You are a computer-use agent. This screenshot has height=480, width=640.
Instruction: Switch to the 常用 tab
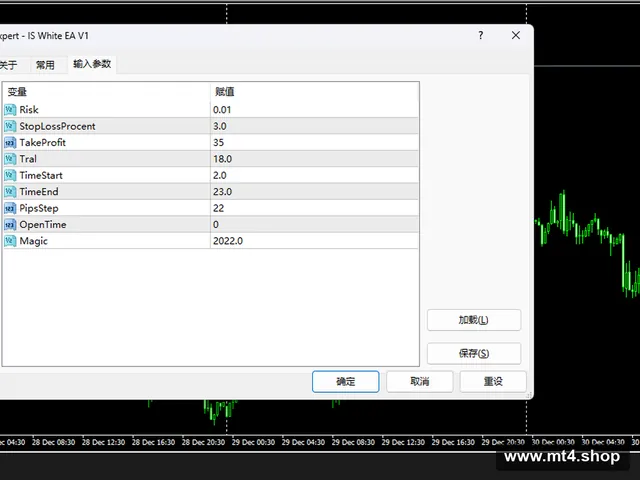pyautogui.click(x=45, y=65)
